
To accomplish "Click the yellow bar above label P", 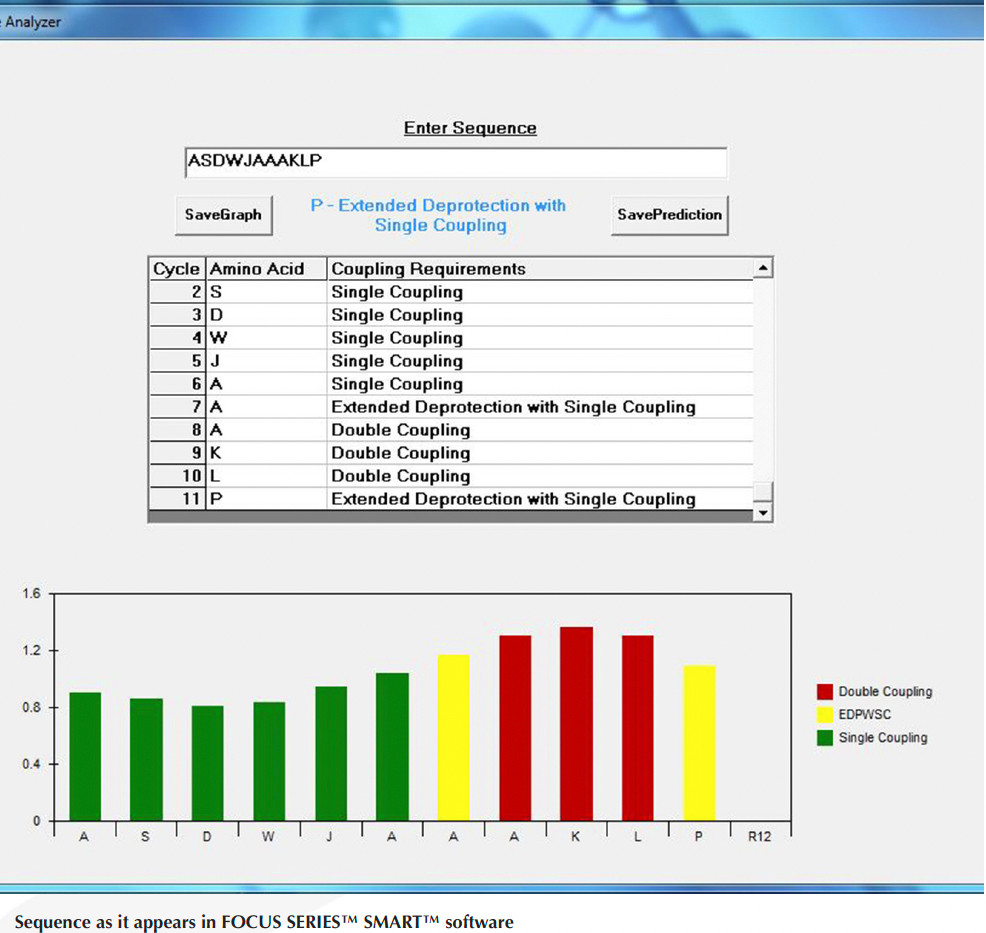I will [x=699, y=743].
